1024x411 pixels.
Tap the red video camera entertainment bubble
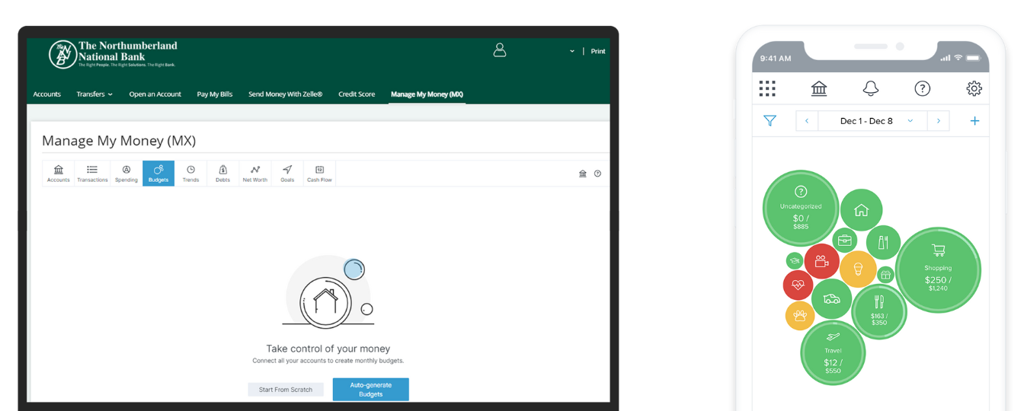point(822,261)
